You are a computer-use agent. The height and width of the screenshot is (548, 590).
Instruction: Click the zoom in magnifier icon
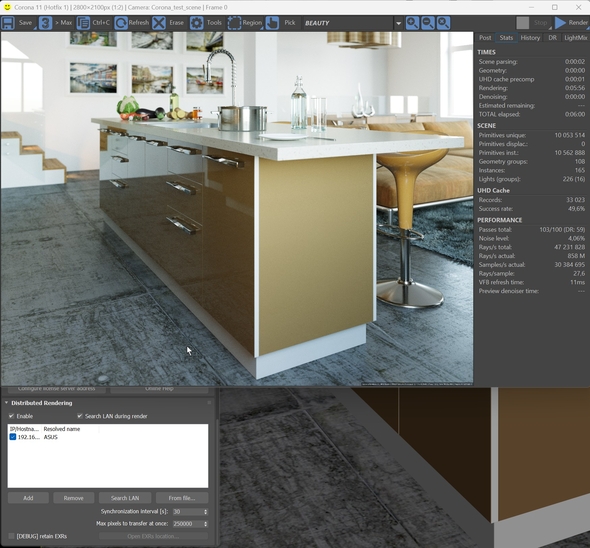click(412, 23)
